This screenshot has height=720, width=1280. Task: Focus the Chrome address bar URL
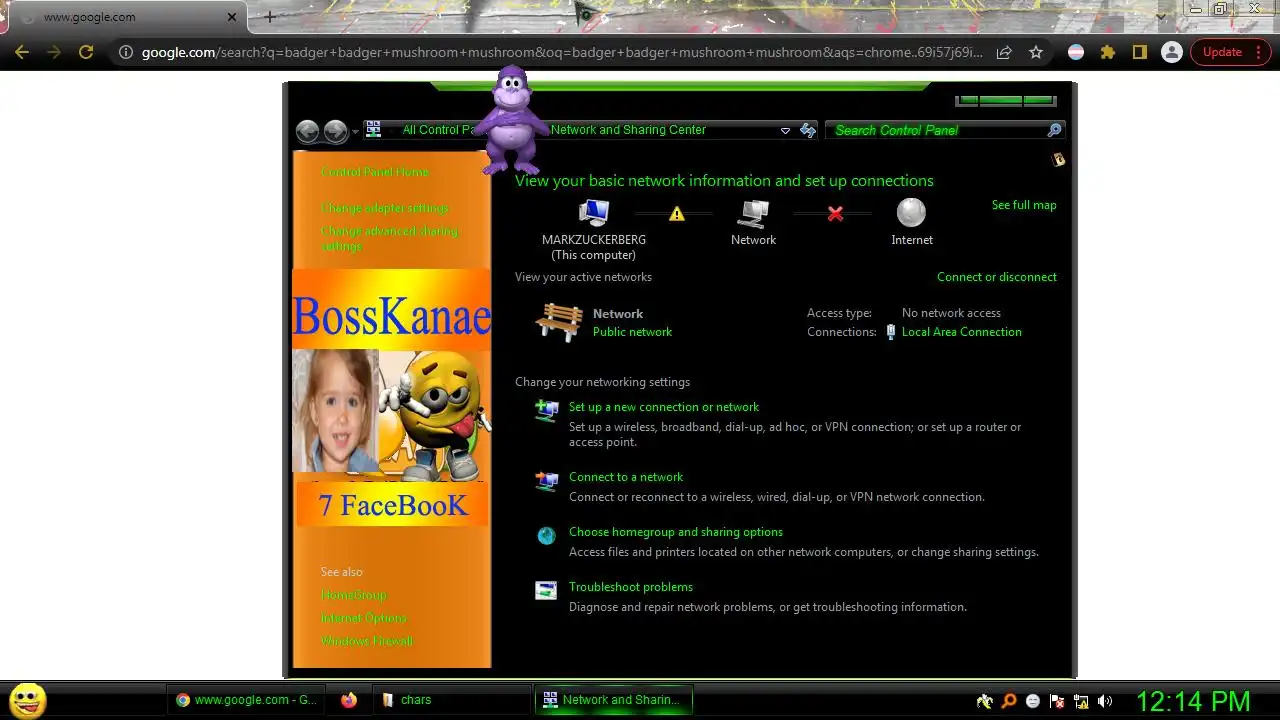click(x=562, y=52)
